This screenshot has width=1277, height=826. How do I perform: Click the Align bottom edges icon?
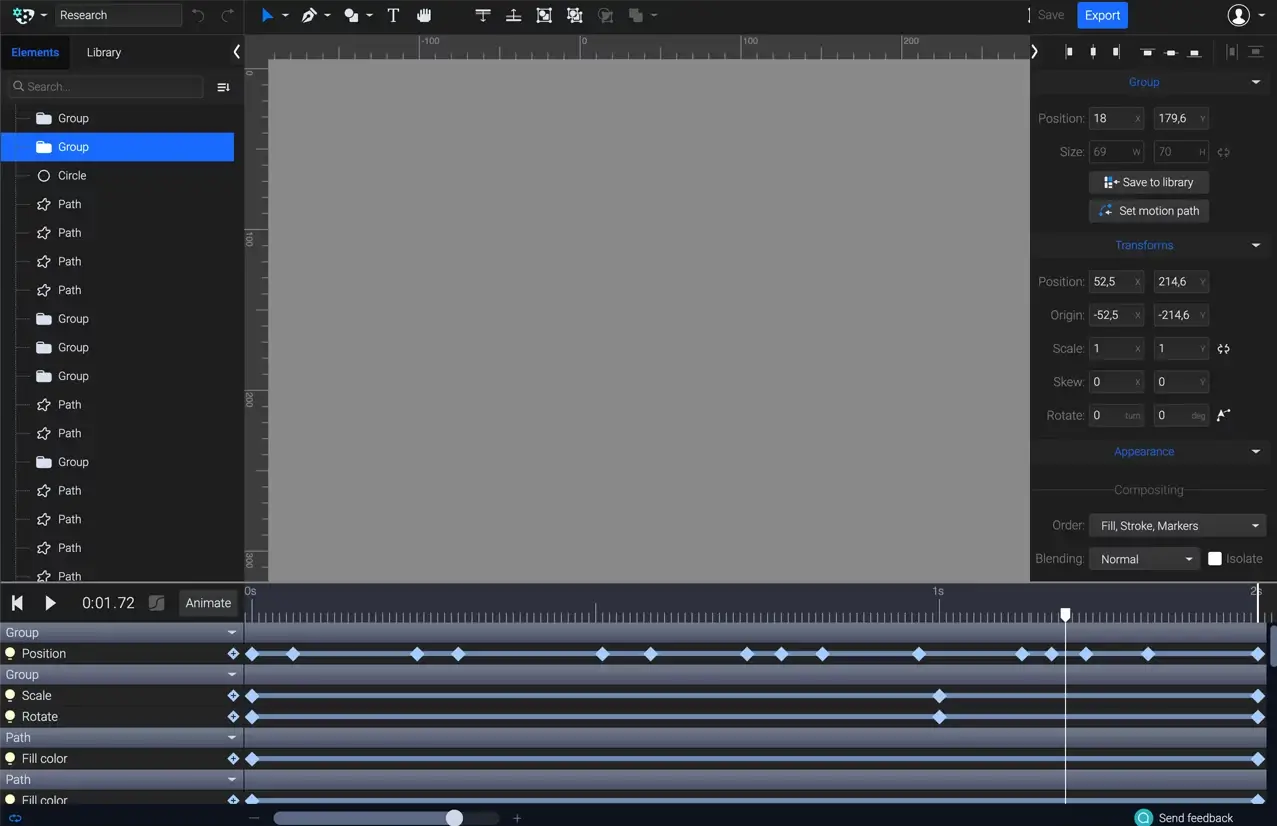[1194, 52]
